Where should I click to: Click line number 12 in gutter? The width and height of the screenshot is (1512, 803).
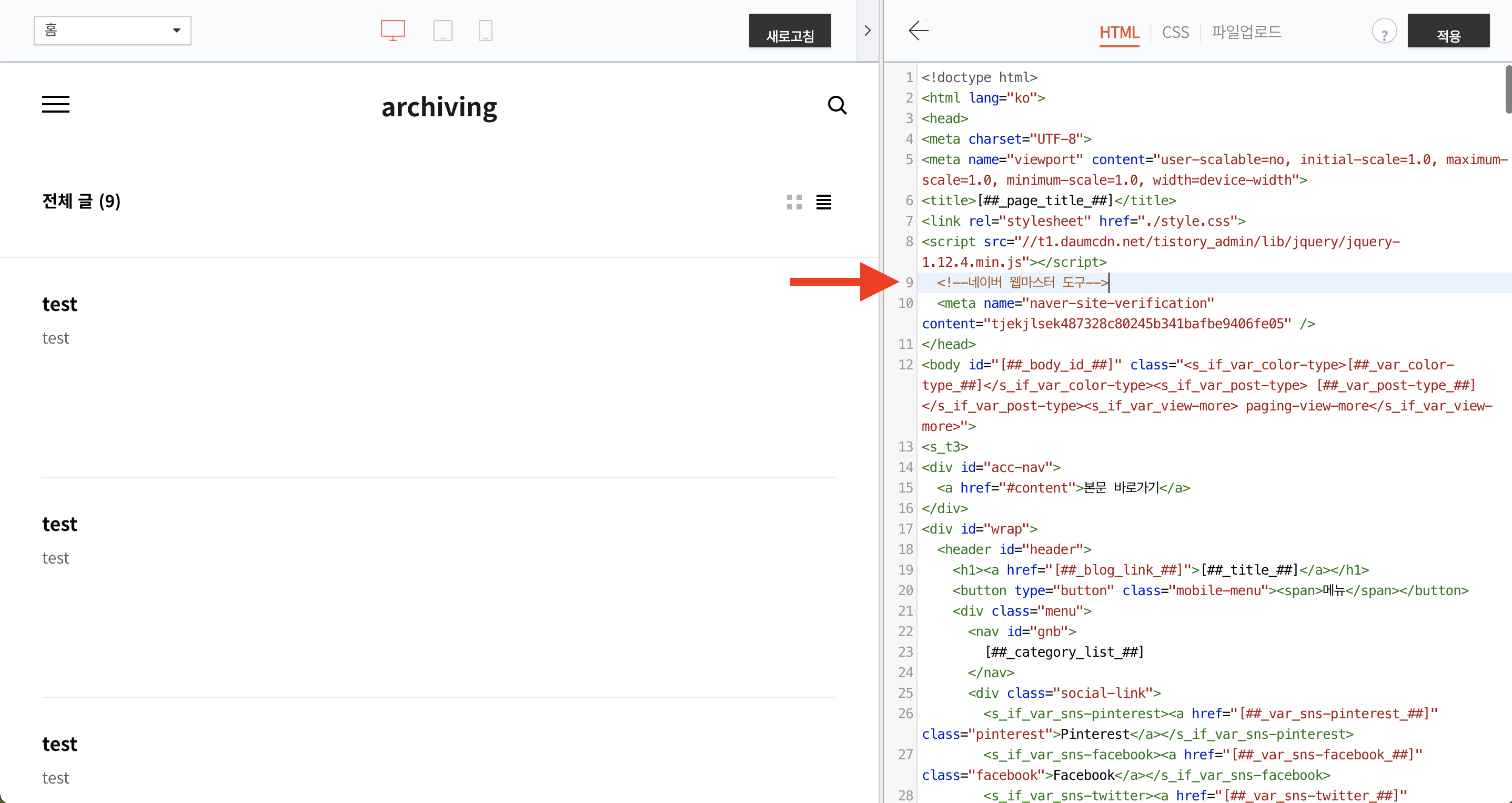click(x=905, y=365)
